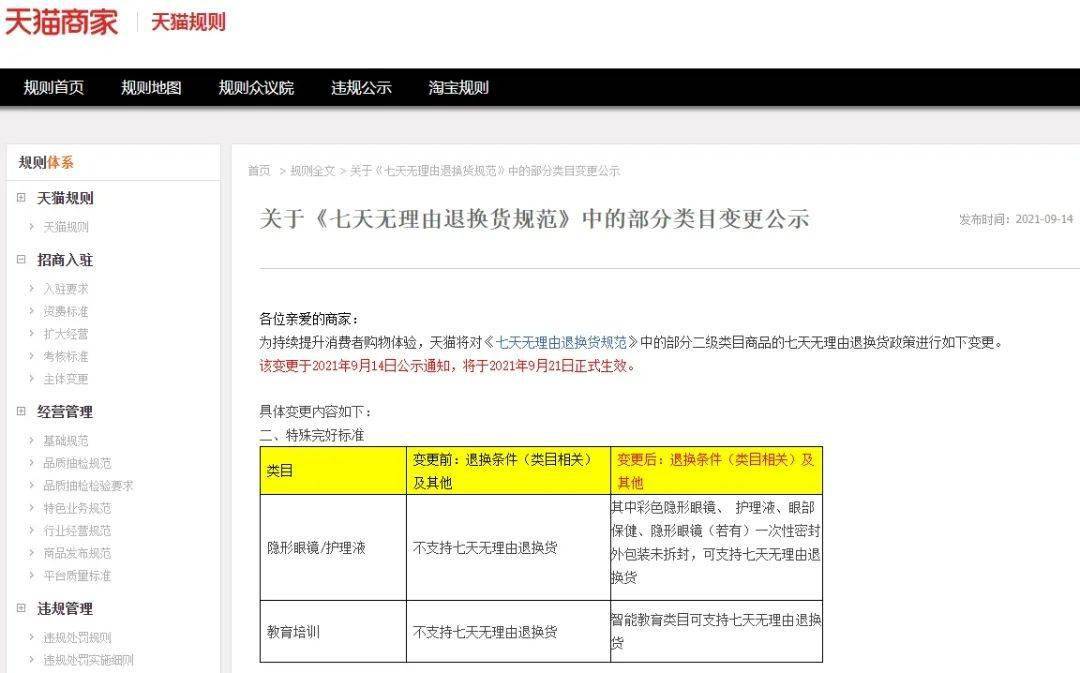Viewport: 1080px width, 673px height.
Task: Open the 规则地图 nav item
Action: [x=152, y=87]
